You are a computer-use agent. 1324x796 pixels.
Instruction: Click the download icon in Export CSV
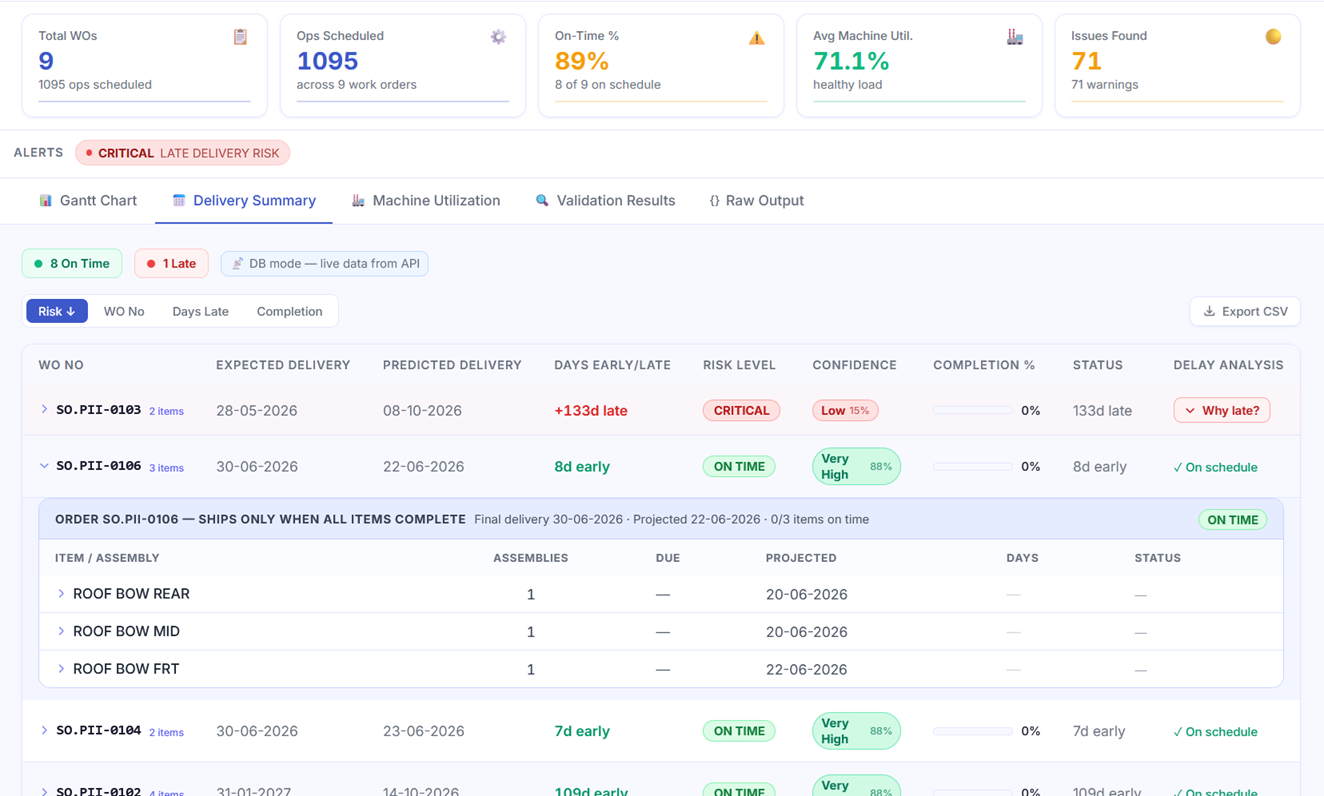pyautogui.click(x=1209, y=311)
